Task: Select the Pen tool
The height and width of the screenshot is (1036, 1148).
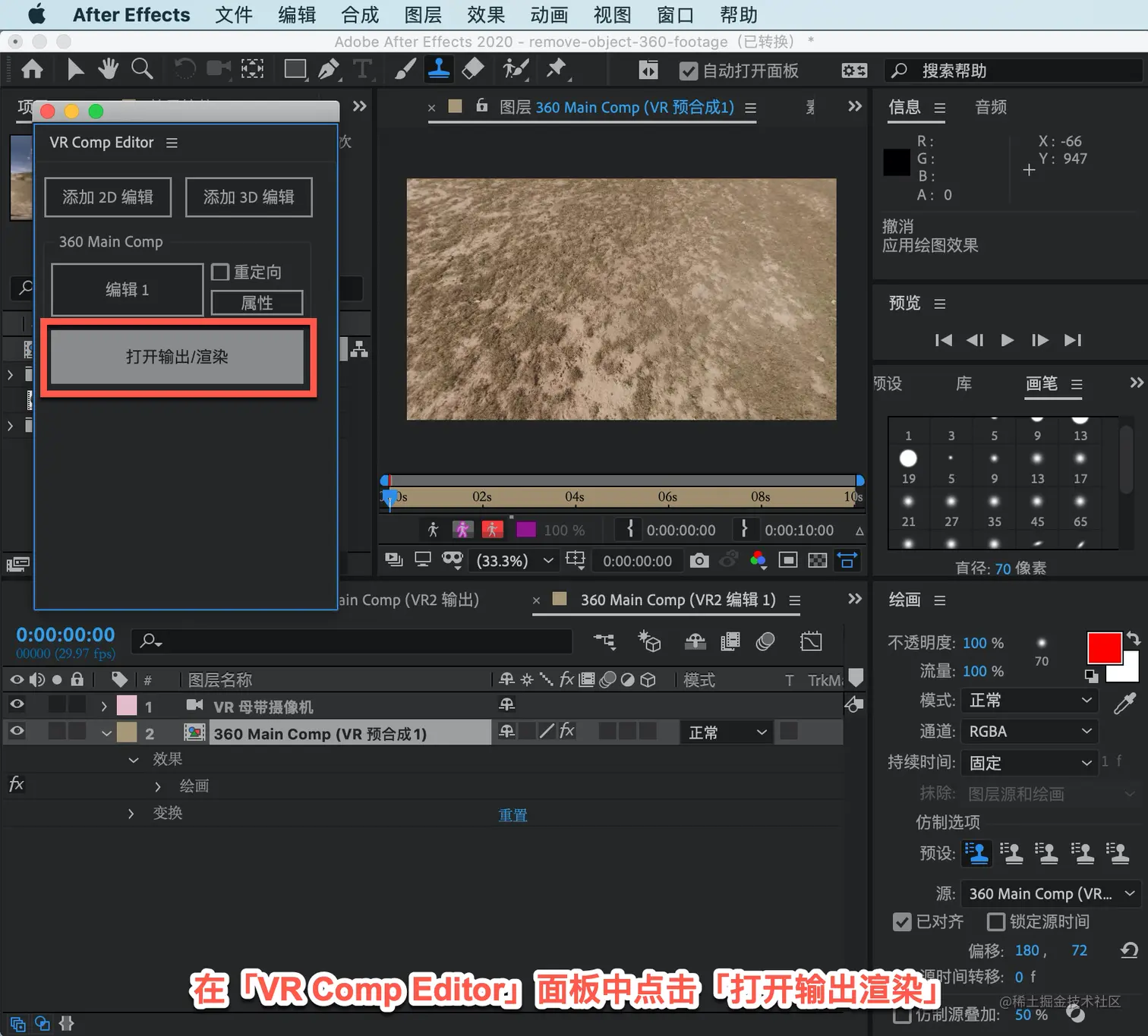Action: (329, 70)
